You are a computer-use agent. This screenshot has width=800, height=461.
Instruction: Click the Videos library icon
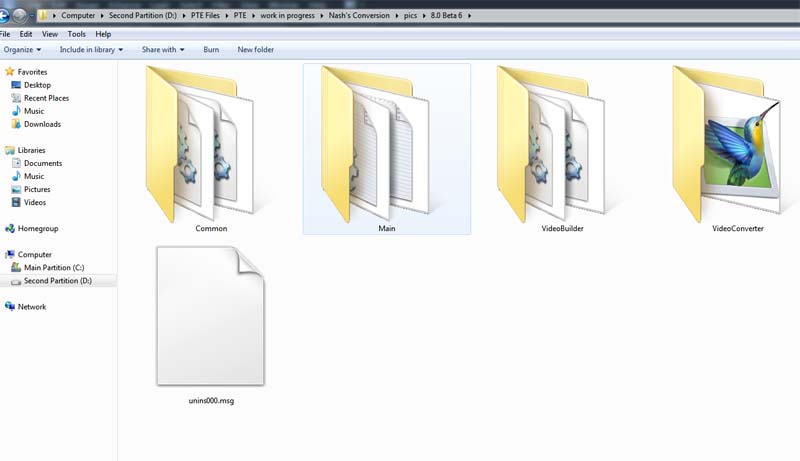coord(16,202)
